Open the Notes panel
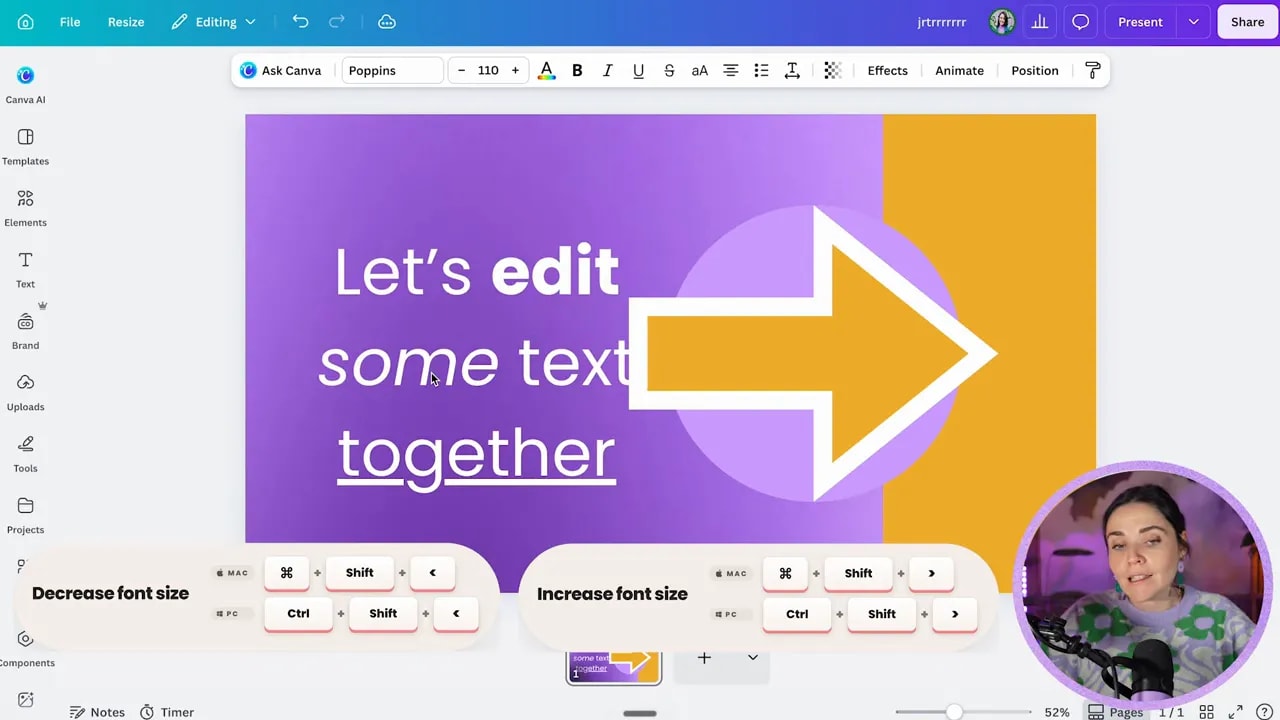Viewport: 1280px width, 720px height. (x=97, y=712)
